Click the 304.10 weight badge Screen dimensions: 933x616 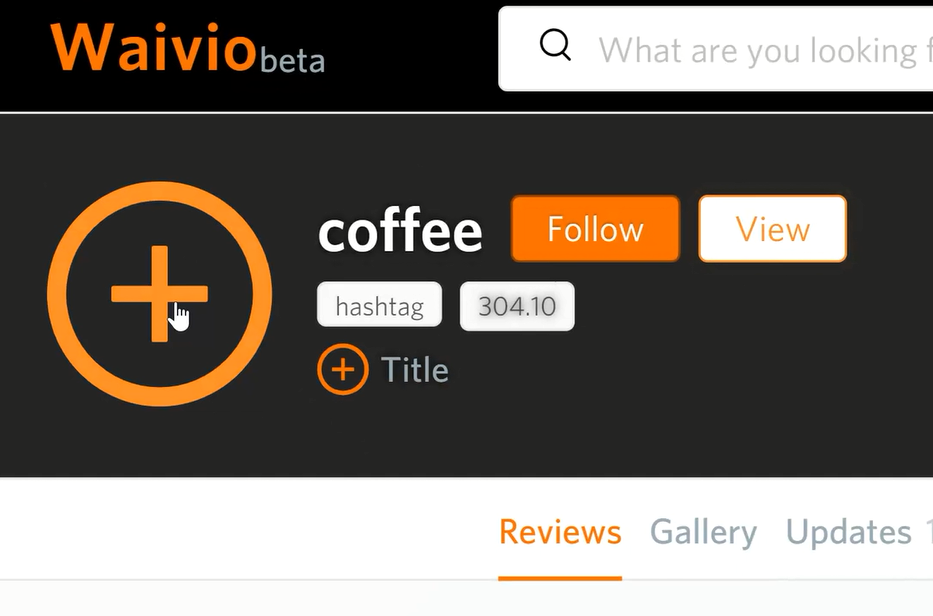[516, 306]
